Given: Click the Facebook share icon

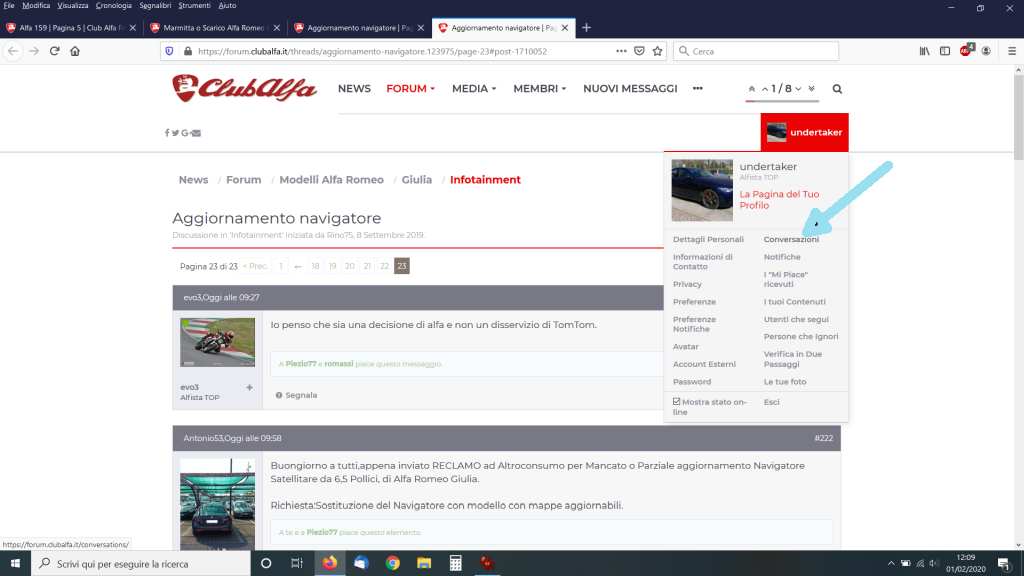Looking at the screenshot, I should tap(167, 133).
